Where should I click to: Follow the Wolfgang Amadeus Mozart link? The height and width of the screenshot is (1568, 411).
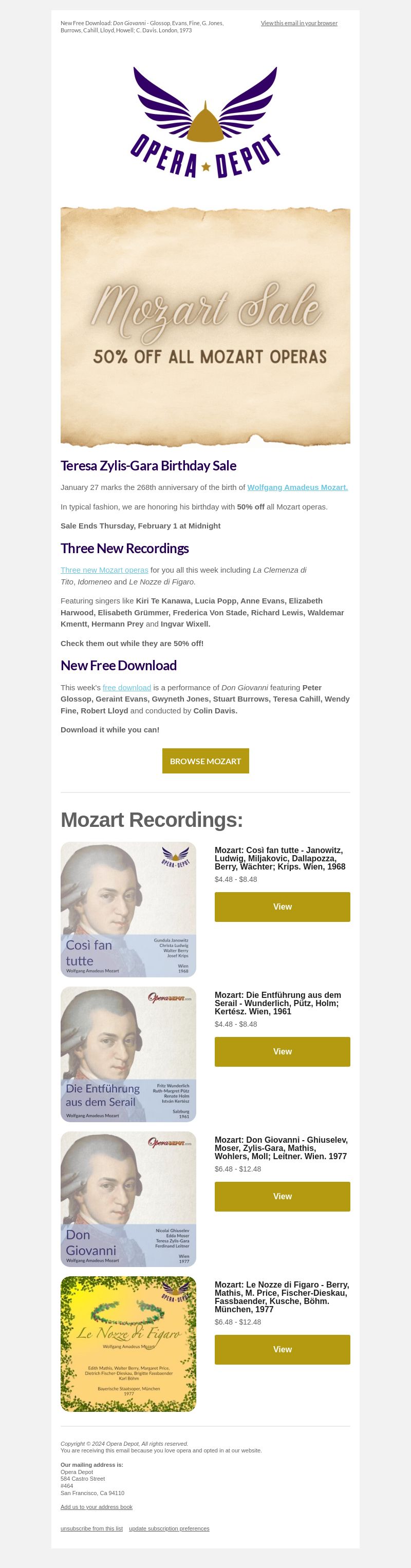[x=297, y=487]
